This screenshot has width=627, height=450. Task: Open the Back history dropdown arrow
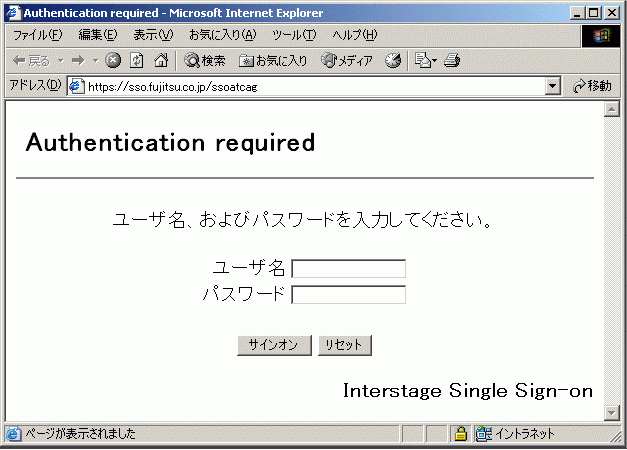click(60, 61)
